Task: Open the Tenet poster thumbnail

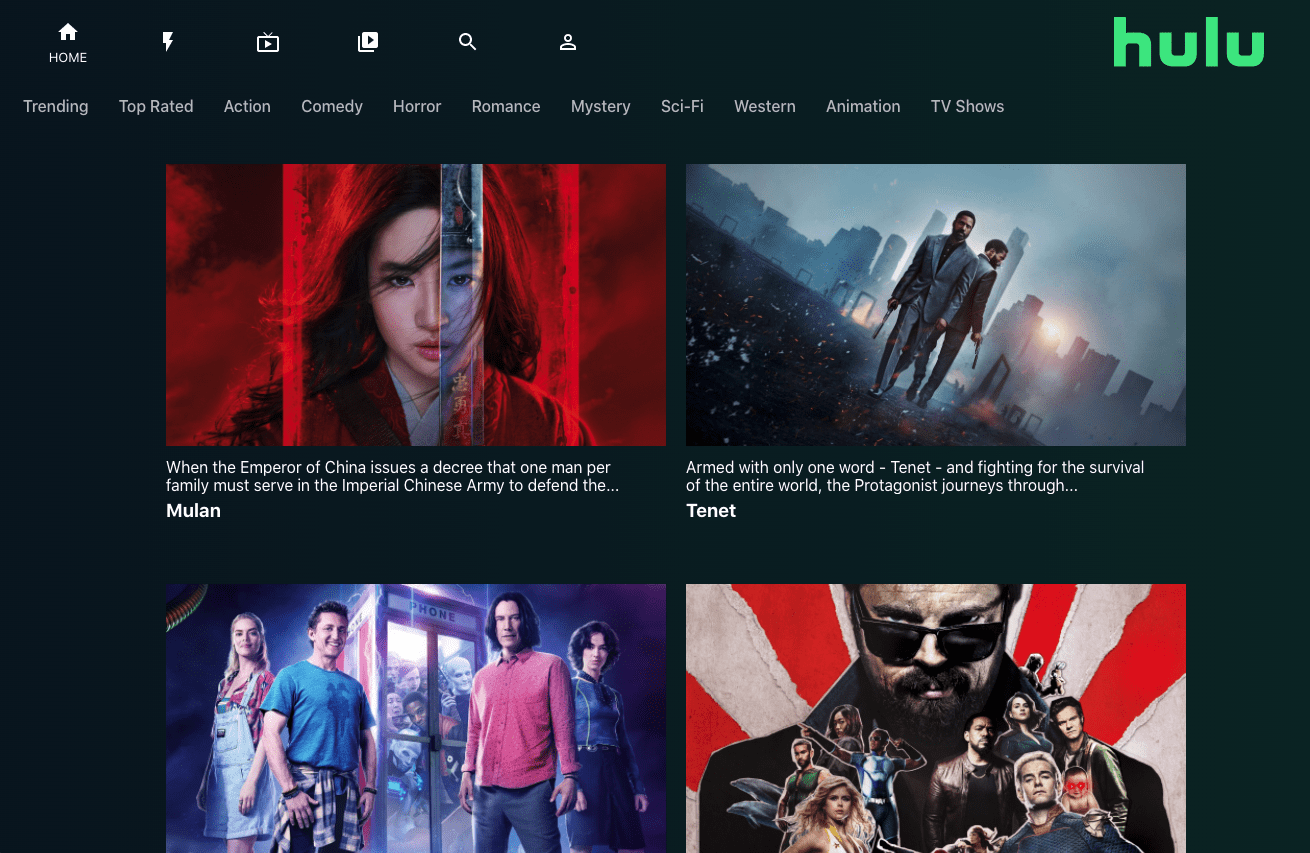Action: click(x=936, y=305)
